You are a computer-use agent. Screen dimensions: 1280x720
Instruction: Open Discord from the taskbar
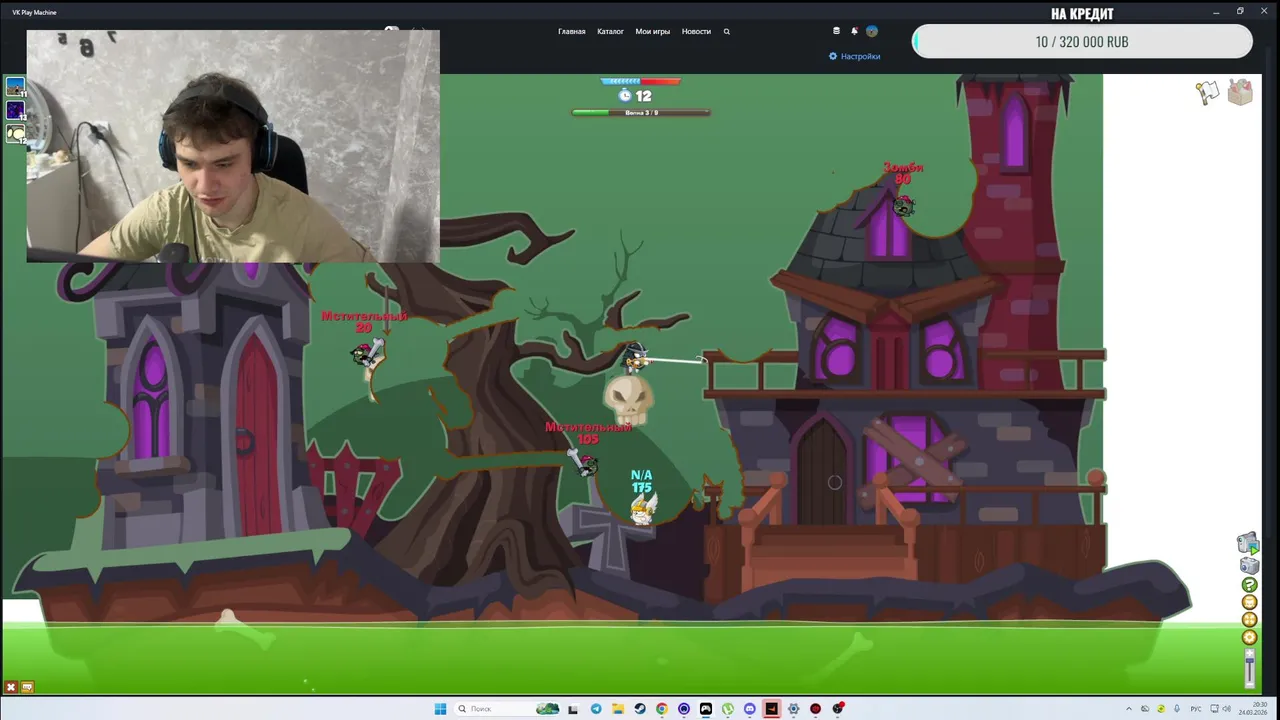[x=750, y=709]
